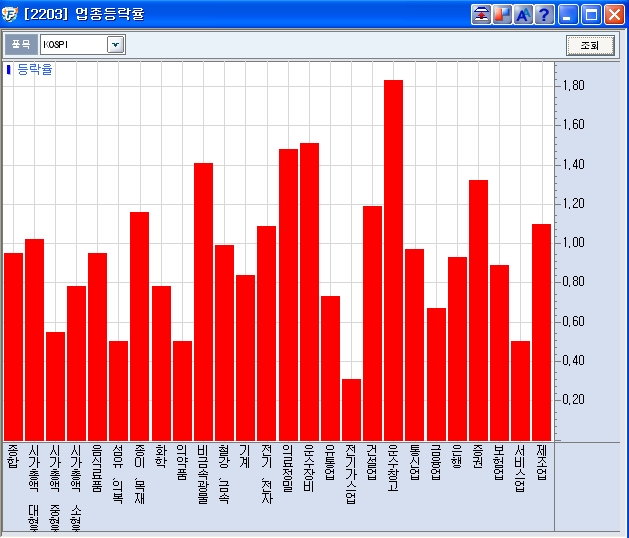Click the red-blue color theme icon
Screen dimensions: 629x538
(x=502, y=15)
